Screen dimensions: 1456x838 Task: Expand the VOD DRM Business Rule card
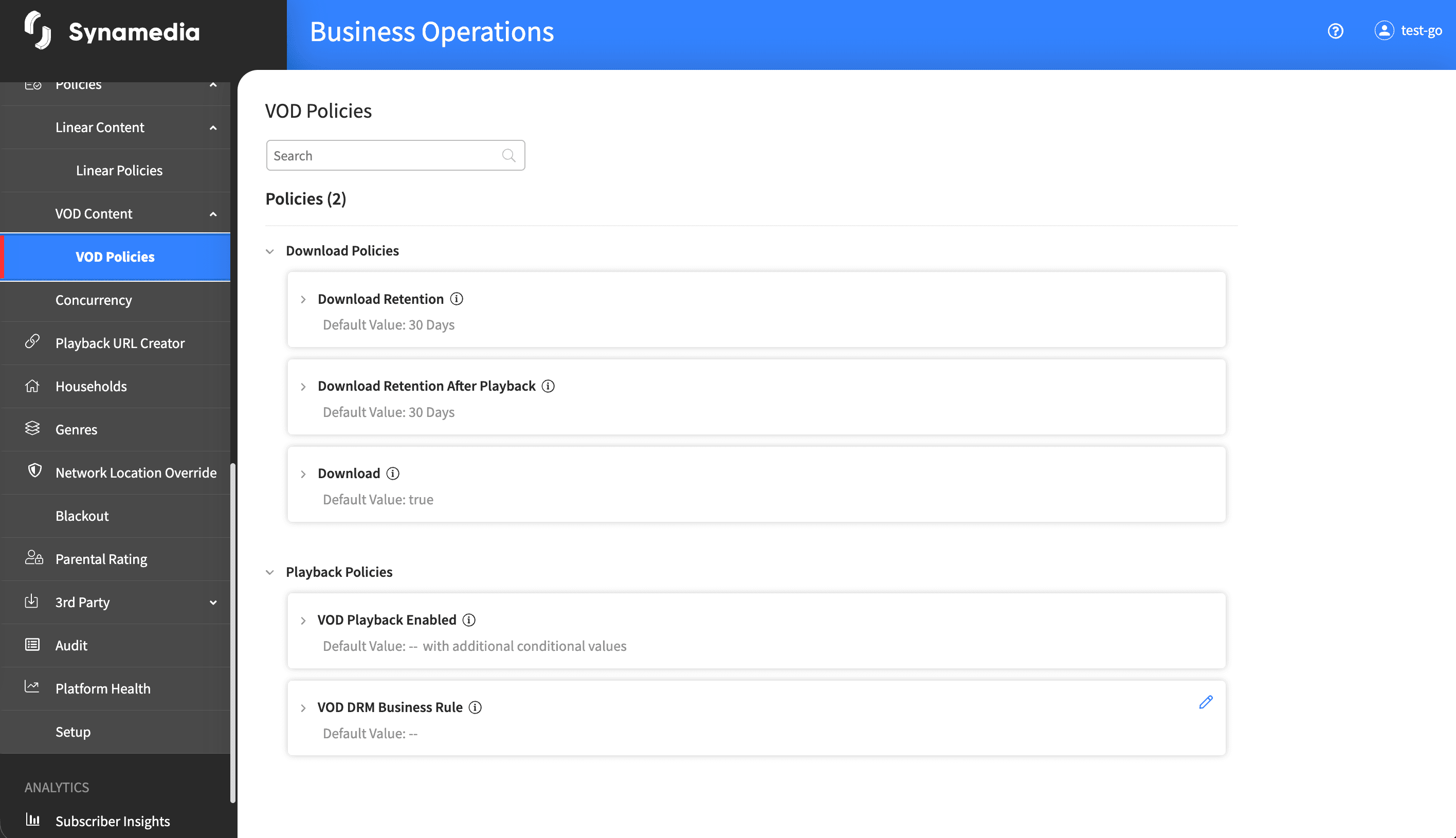coord(303,708)
